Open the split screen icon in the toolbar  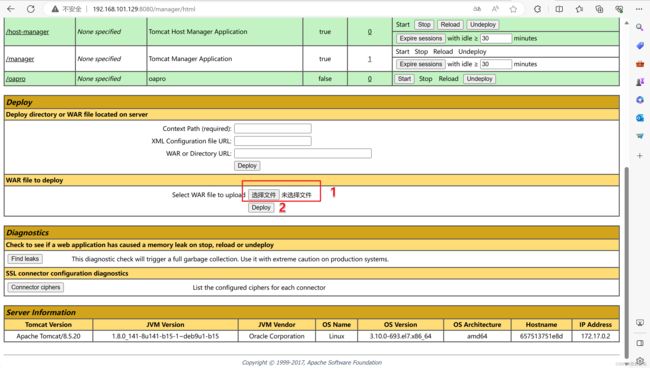pyautogui.click(x=559, y=9)
